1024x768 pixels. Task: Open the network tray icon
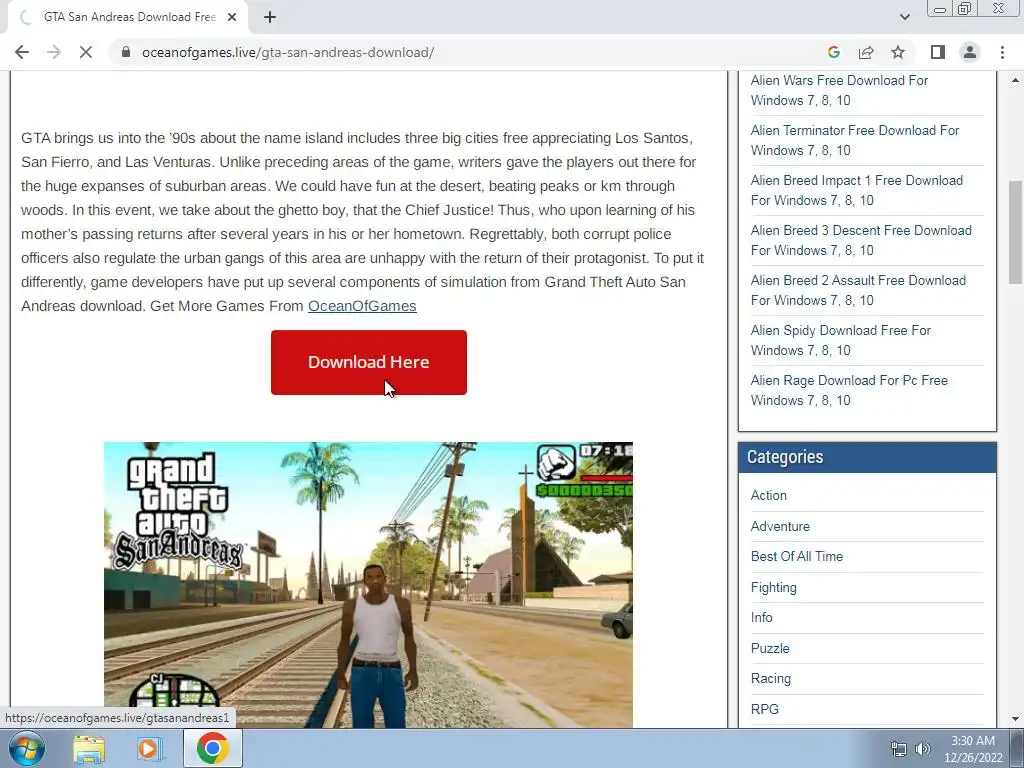click(x=899, y=749)
